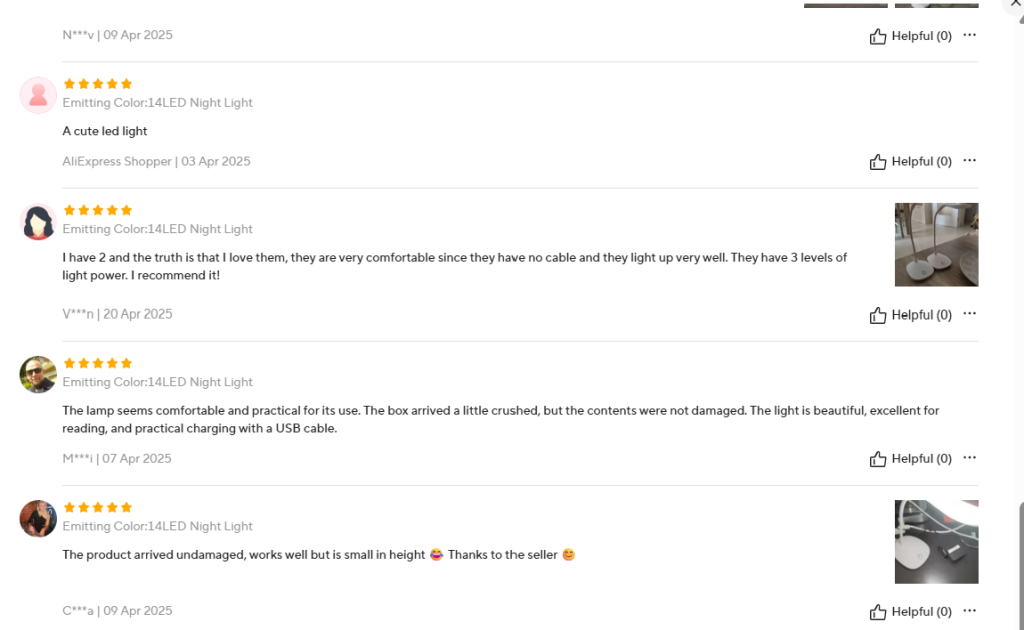Screen dimensions: 1024x630
Task: Click AliExpress Shopper's default pink avatar
Action: [x=38, y=95]
